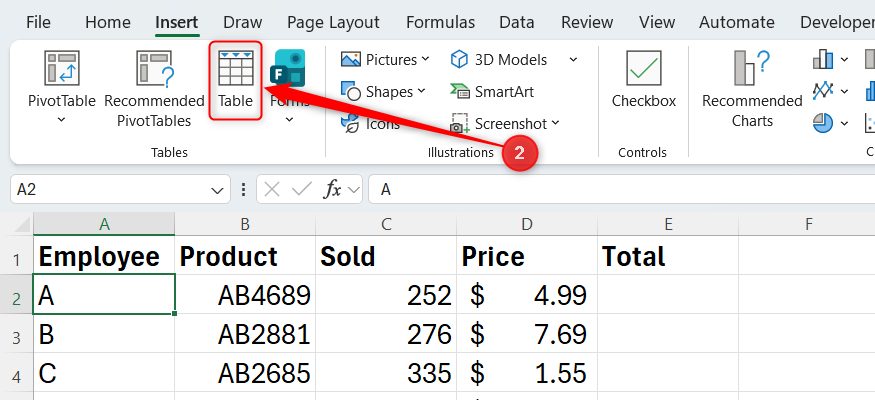Screen dimensions: 875x400
Task: Select column D header
Action: click(527, 224)
